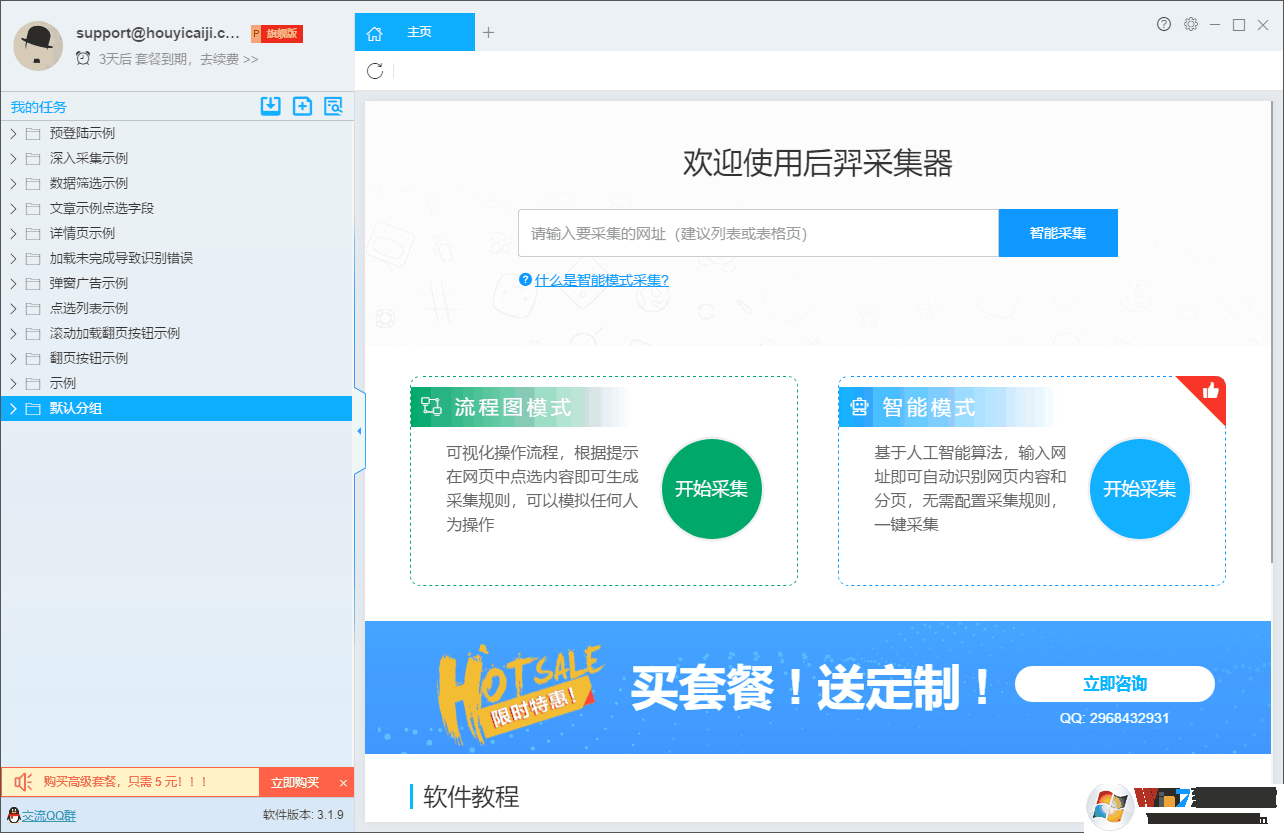Click the 立即购买 button in the promo bar
1284x833 pixels.
[x=295, y=783]
